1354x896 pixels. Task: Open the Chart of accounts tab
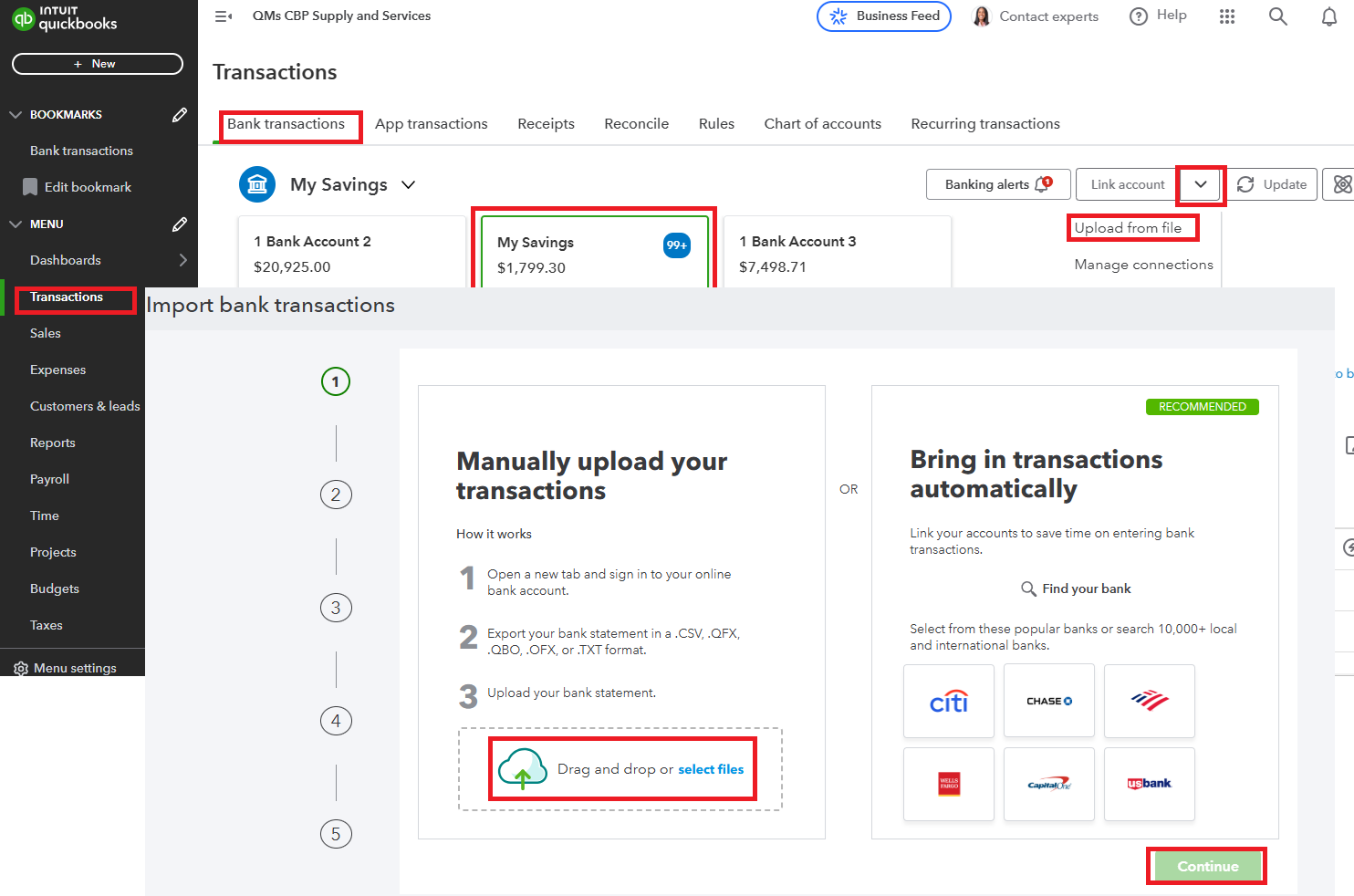tap(822, 123)
